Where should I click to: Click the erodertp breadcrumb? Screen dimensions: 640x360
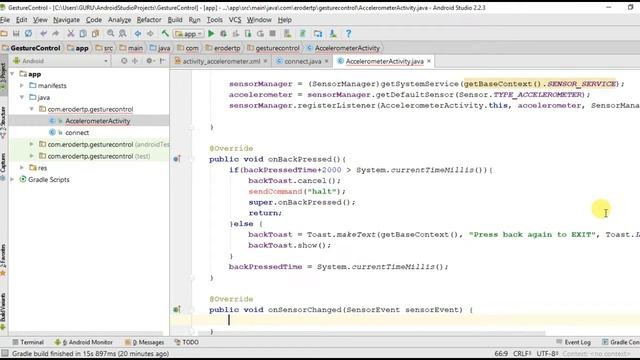tap(223, 48)
